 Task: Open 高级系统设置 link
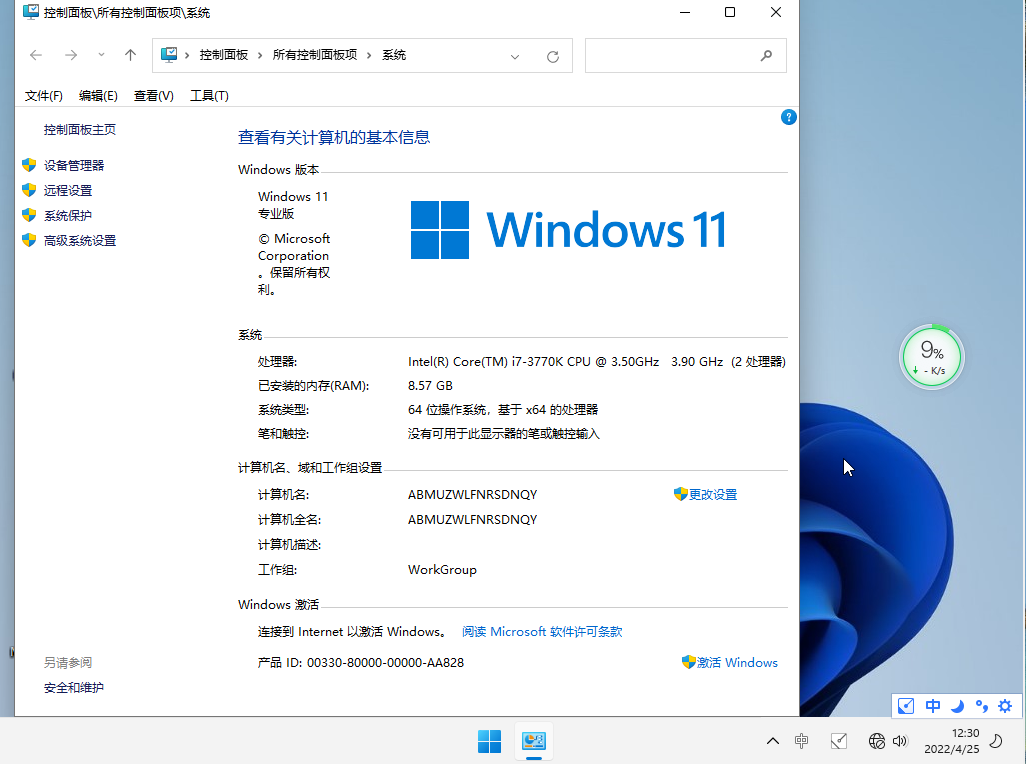point(80,241)
